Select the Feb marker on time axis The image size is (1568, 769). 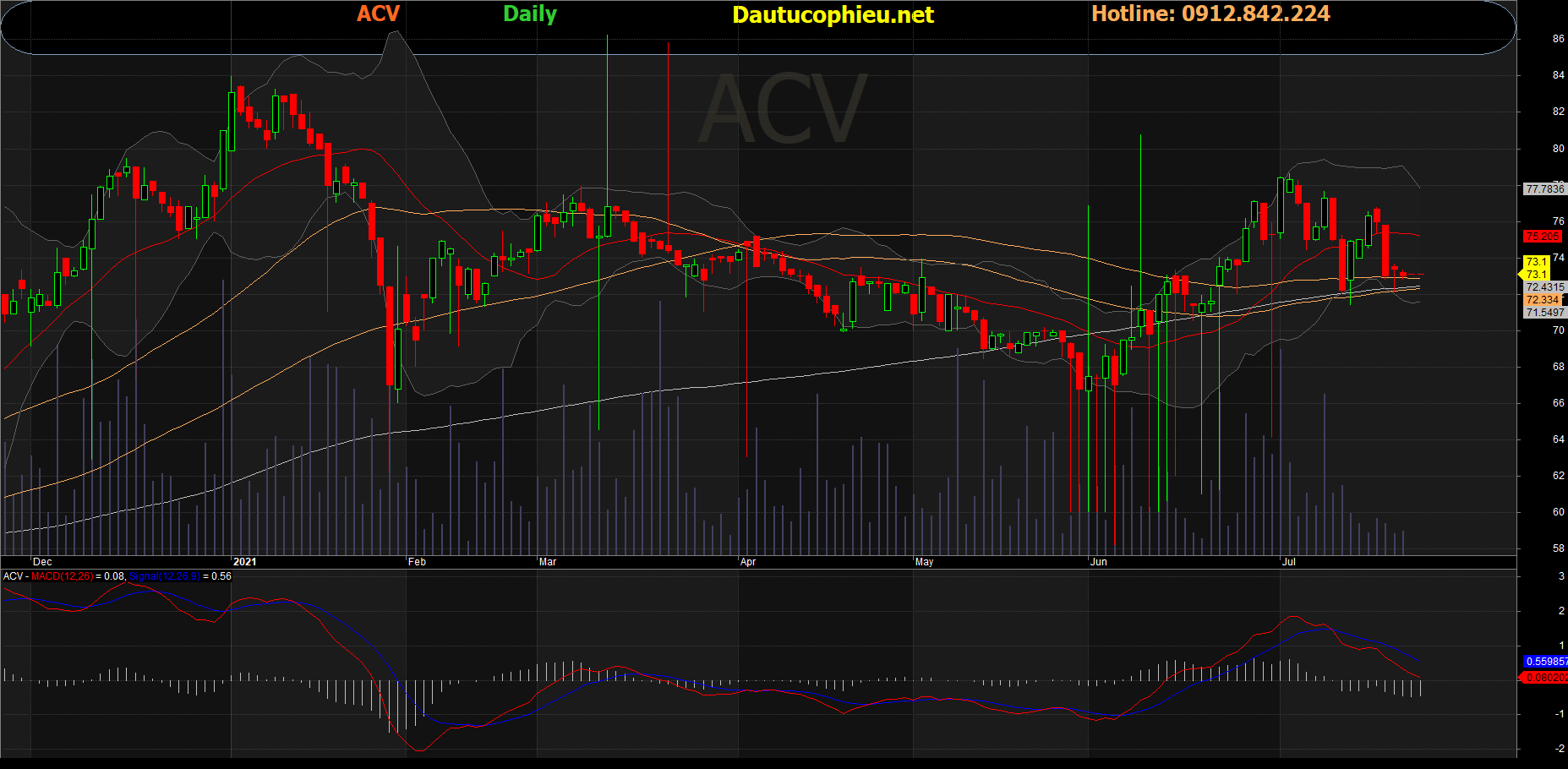[x=417, y=562]
